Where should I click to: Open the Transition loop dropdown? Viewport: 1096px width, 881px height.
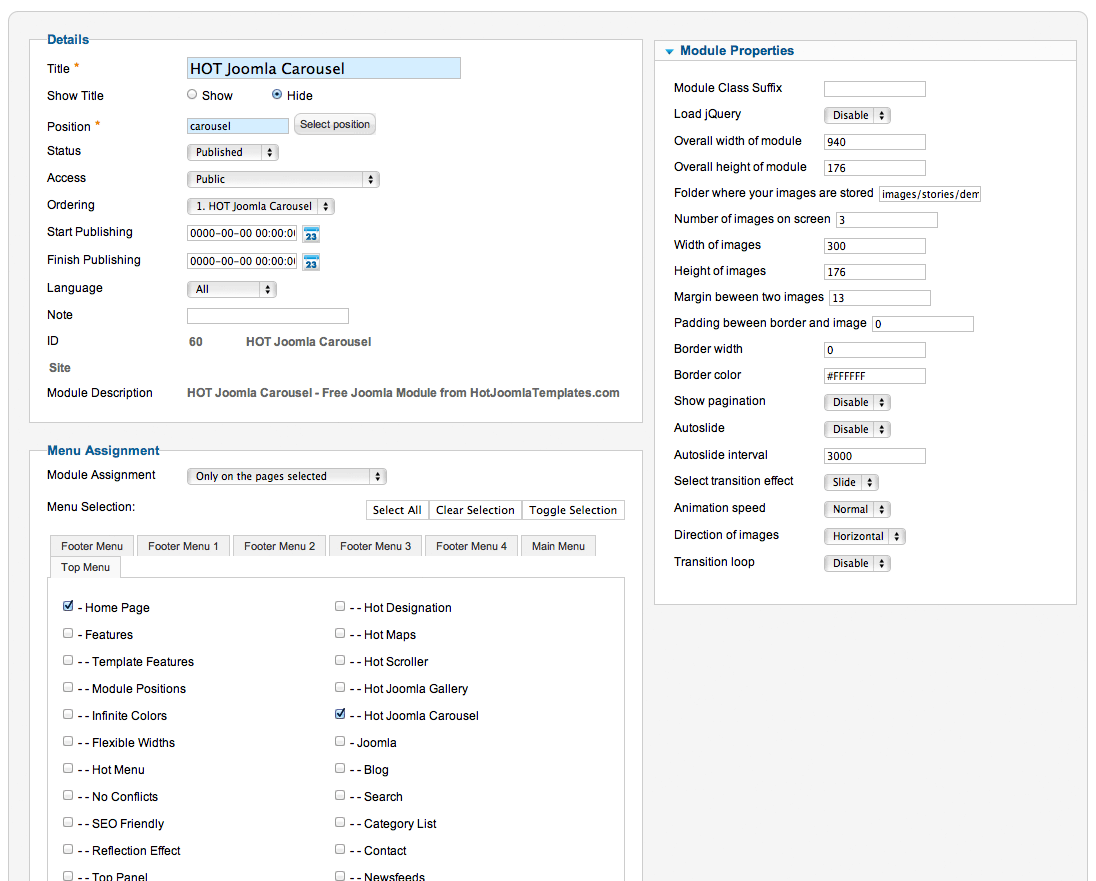(858, 564)
